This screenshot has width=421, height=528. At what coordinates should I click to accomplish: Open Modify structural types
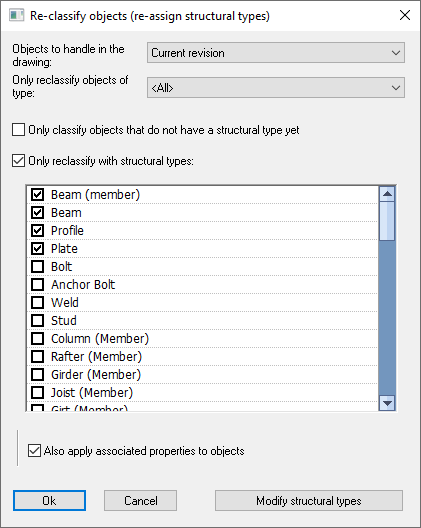click(x=309, y=501)
